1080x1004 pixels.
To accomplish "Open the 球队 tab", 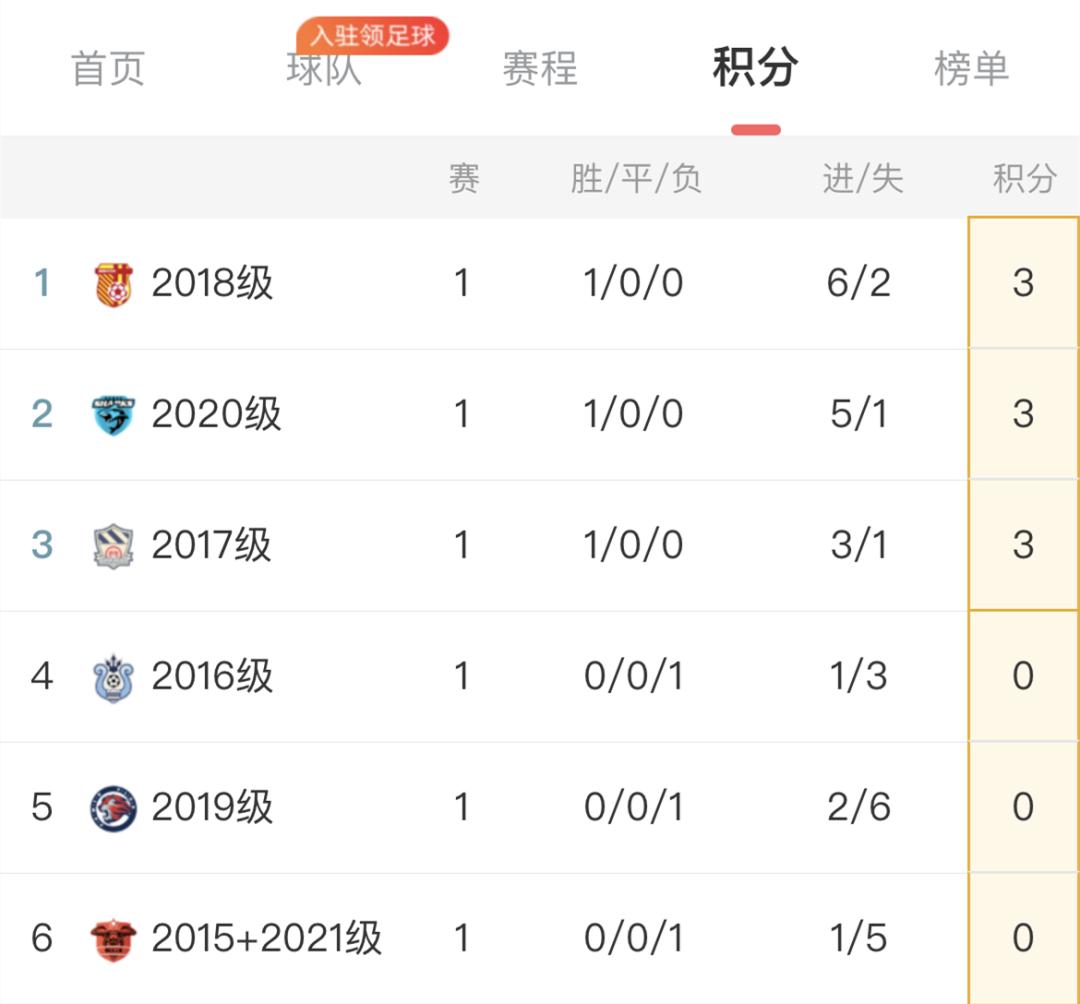I will click(322, 68).
